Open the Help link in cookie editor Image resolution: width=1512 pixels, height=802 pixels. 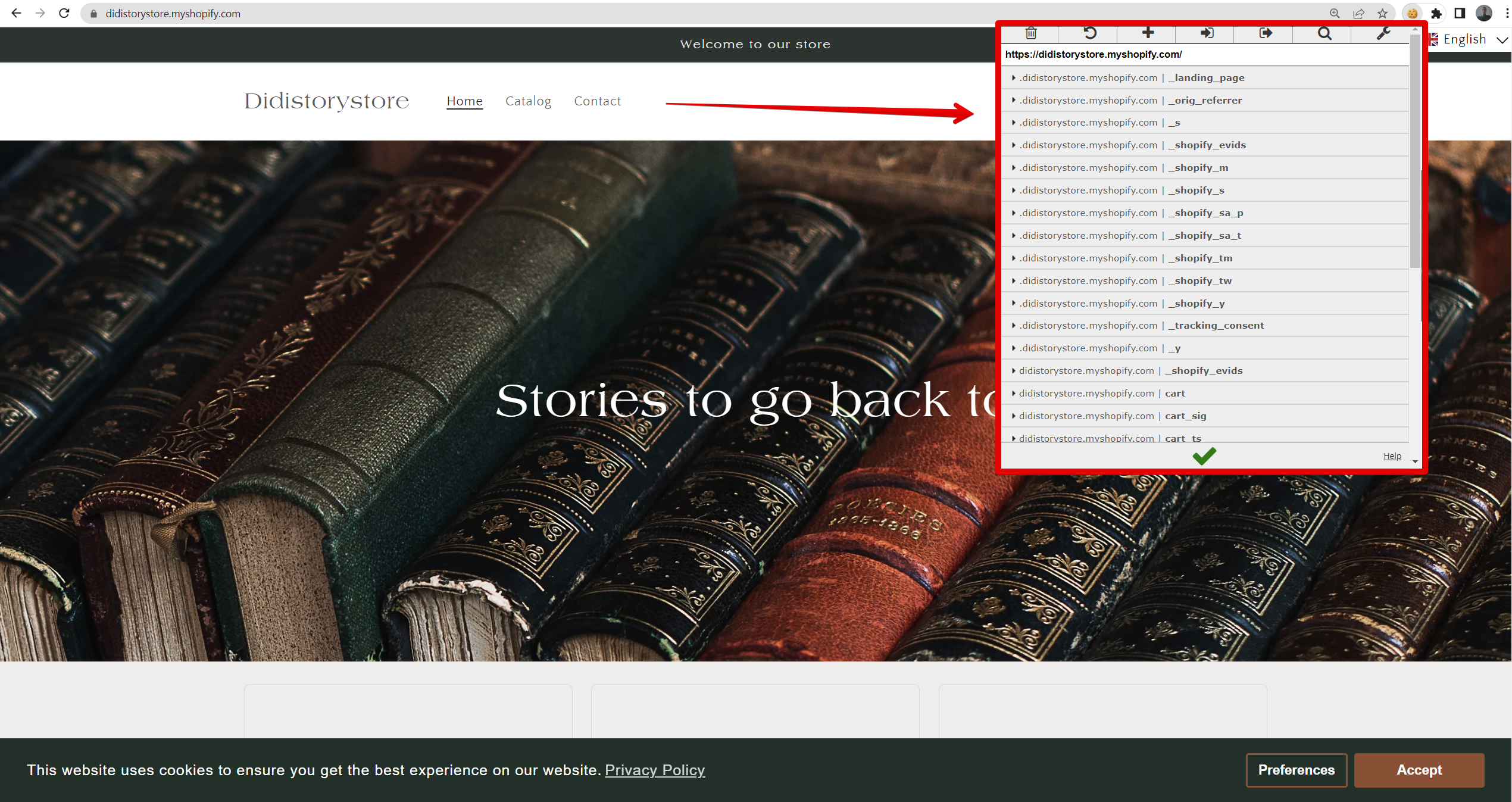click(1392, 456)
